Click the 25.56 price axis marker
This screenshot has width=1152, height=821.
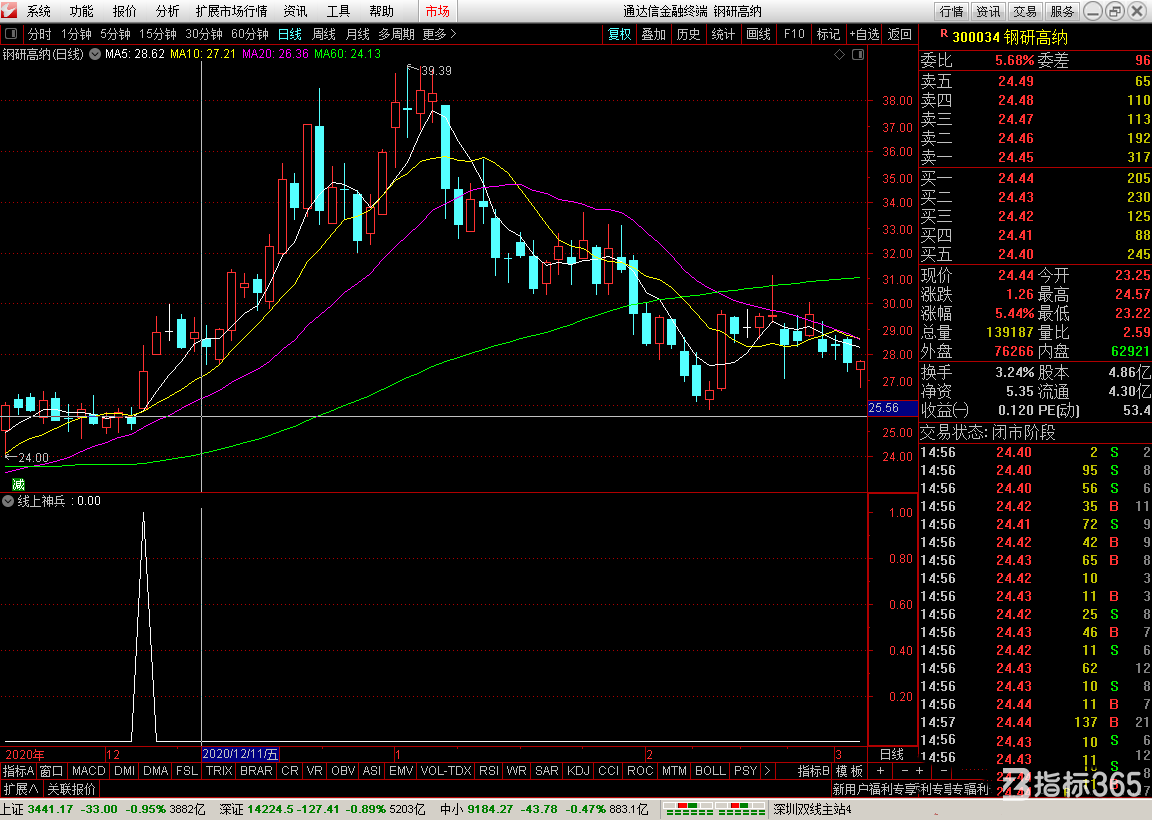pos(892,408)
